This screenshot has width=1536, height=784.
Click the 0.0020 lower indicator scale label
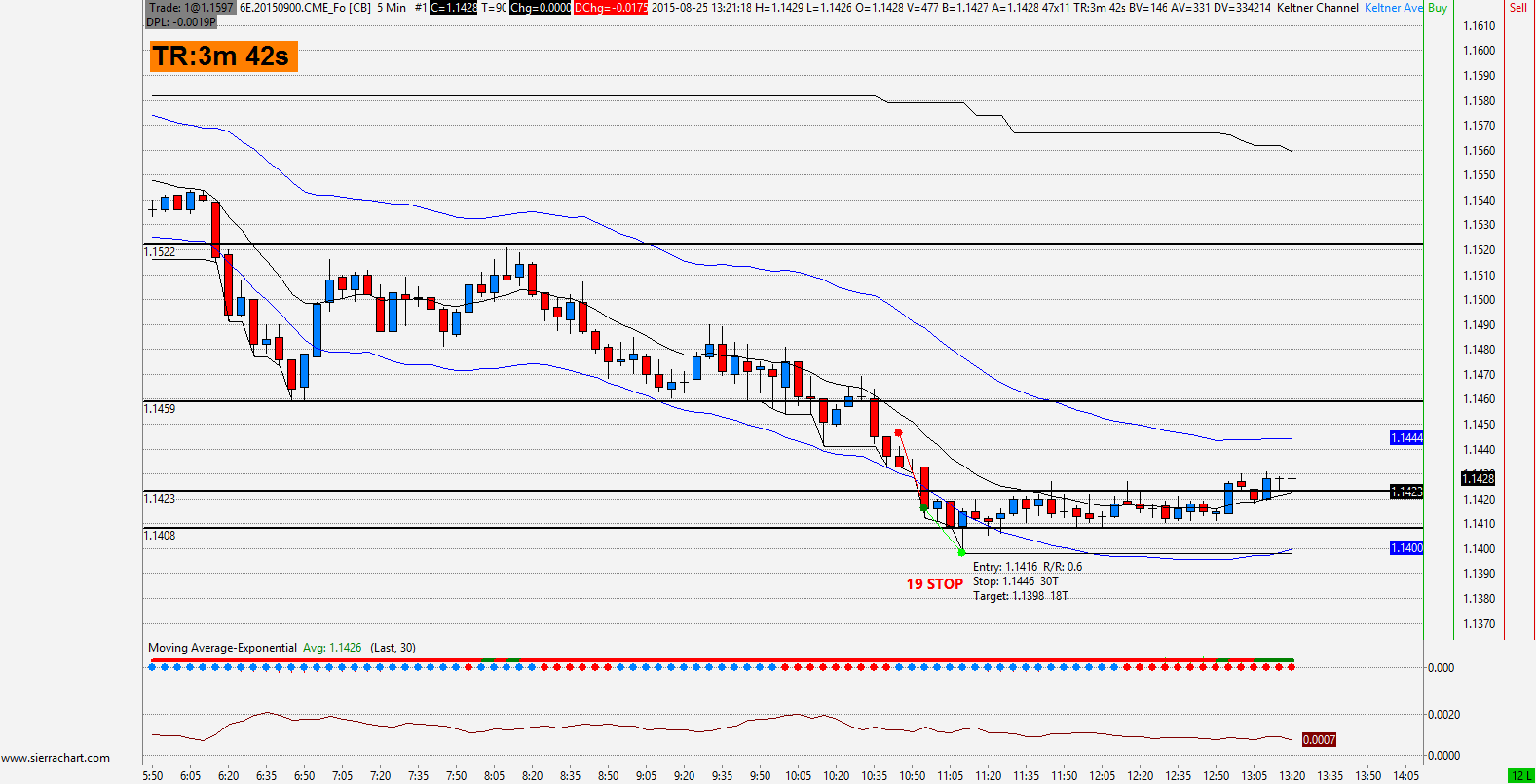[1443, 715]
